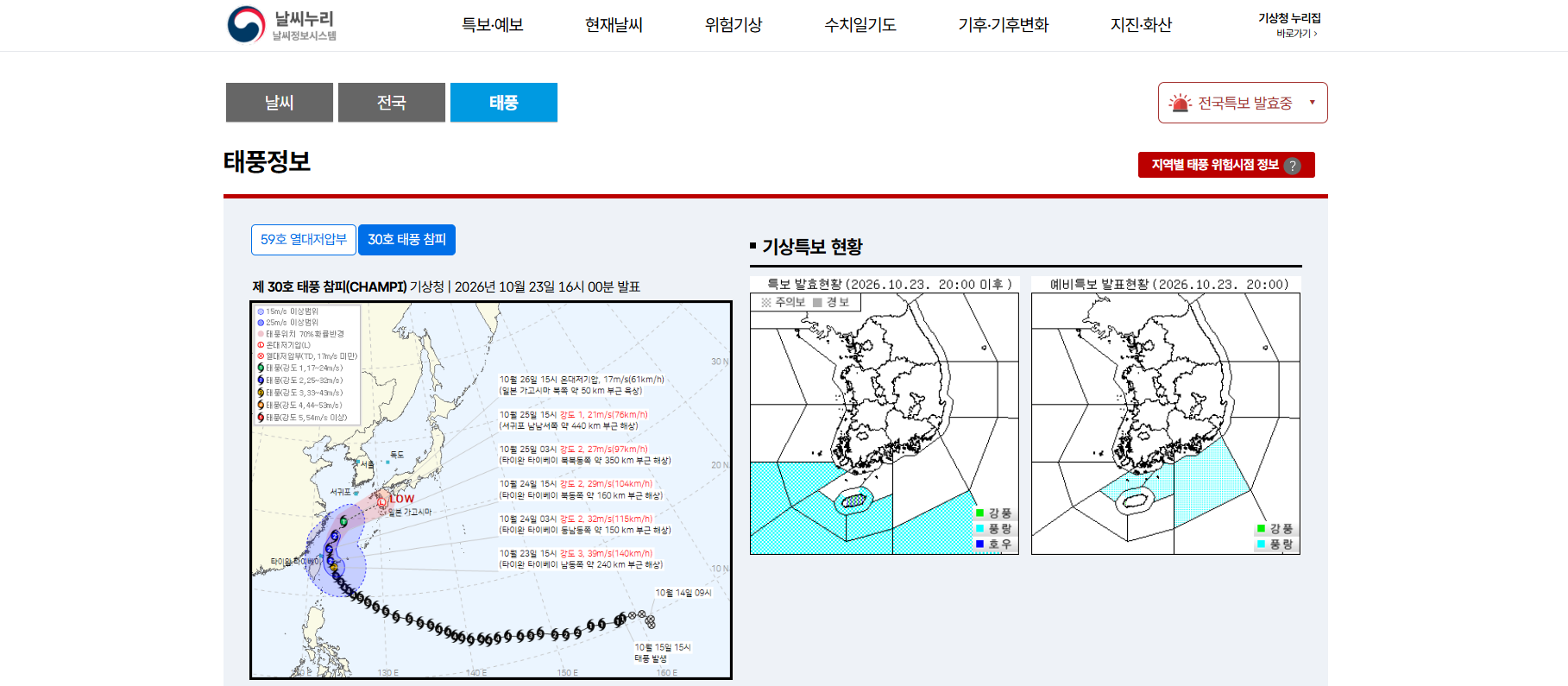This screenshot has height=686, width=1568.
Task: Click the 태풍정보 page heading
Action: point(268,162)
